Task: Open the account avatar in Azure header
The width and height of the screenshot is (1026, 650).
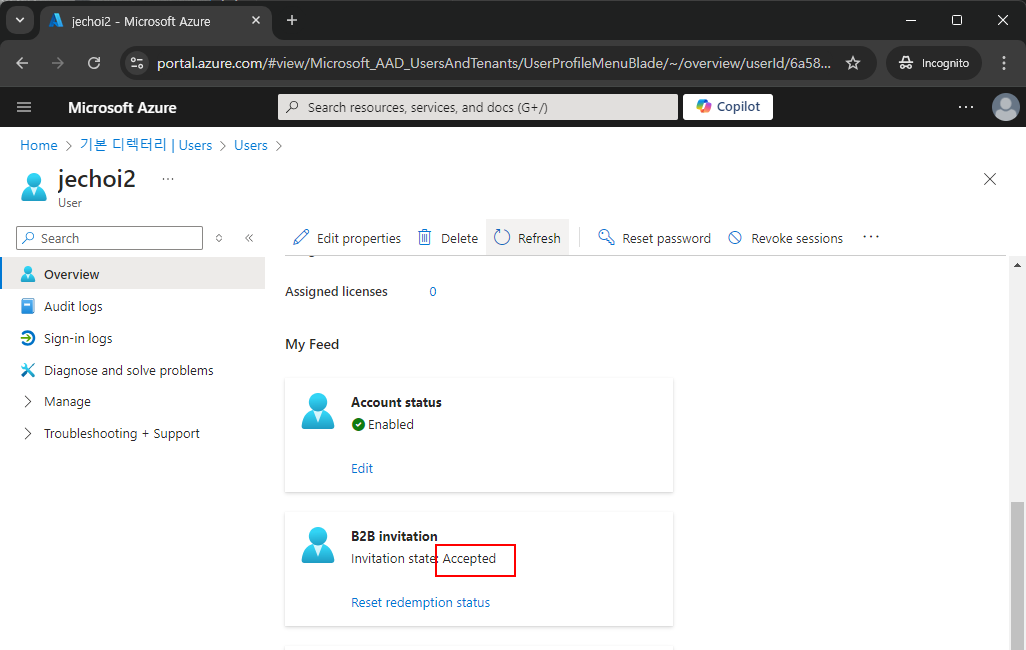Action: click(1005, 107)
